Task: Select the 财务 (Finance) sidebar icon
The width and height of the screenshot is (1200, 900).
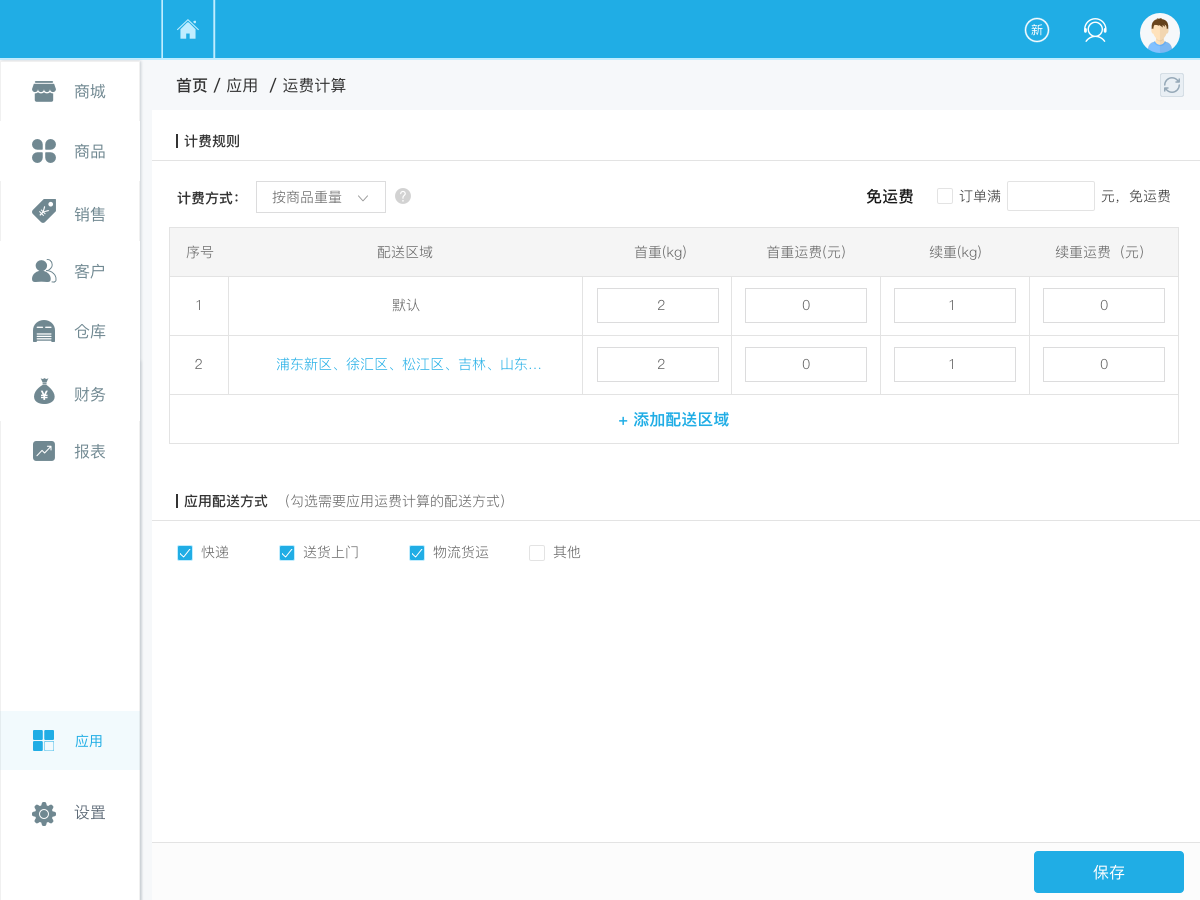Action: click(70, 393)
